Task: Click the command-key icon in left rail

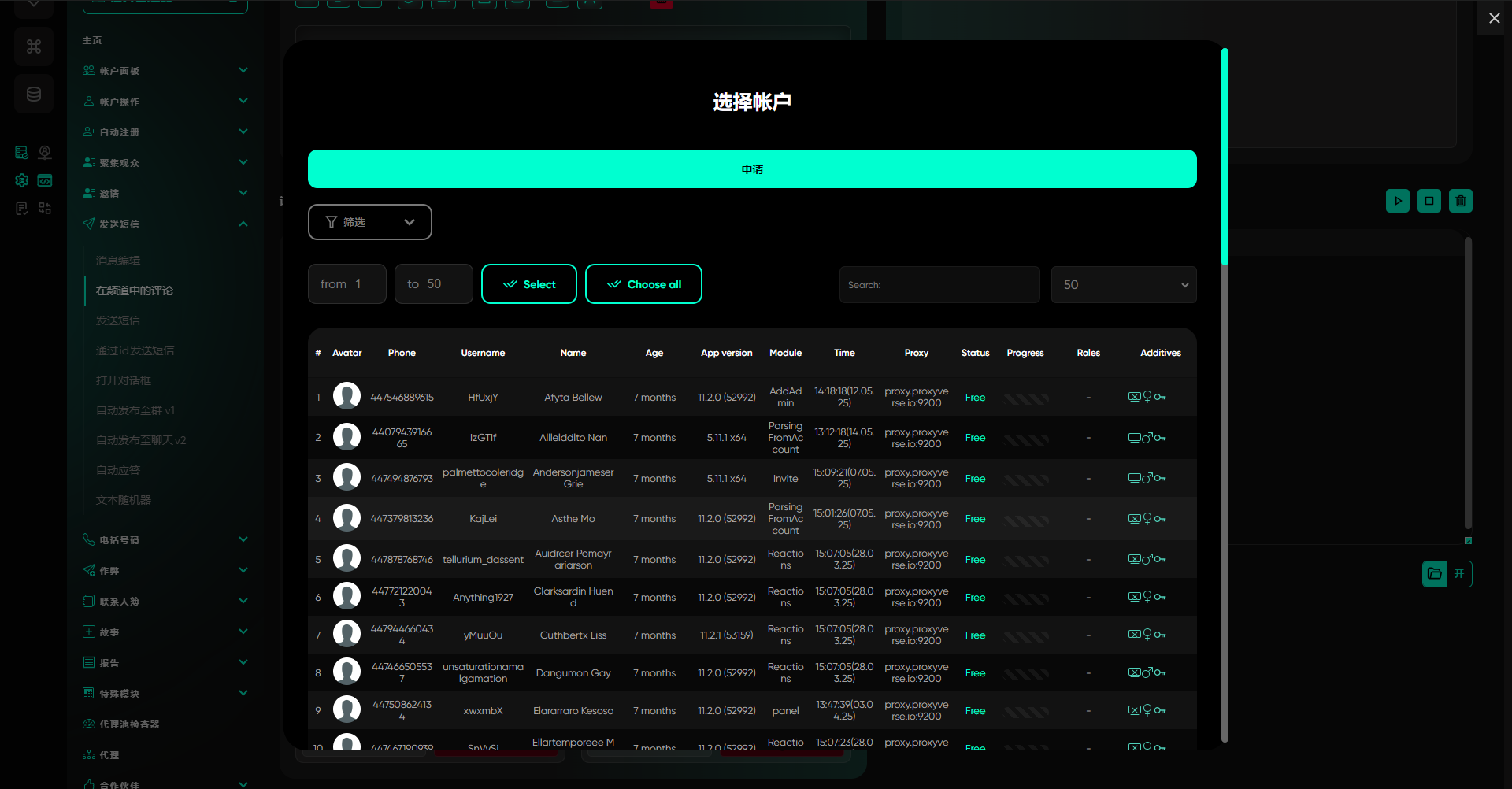Action: pyautogui.click(x=34, y=46)
